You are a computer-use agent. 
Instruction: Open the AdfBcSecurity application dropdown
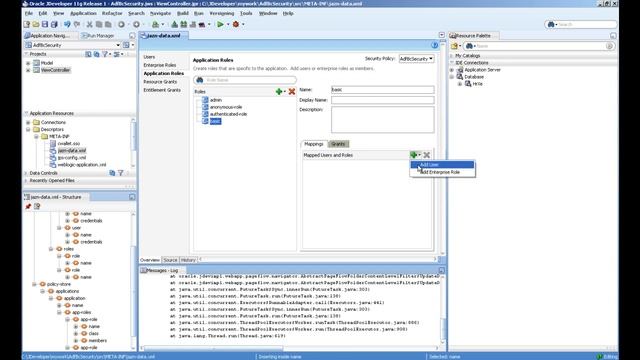[x=118, y=45]
